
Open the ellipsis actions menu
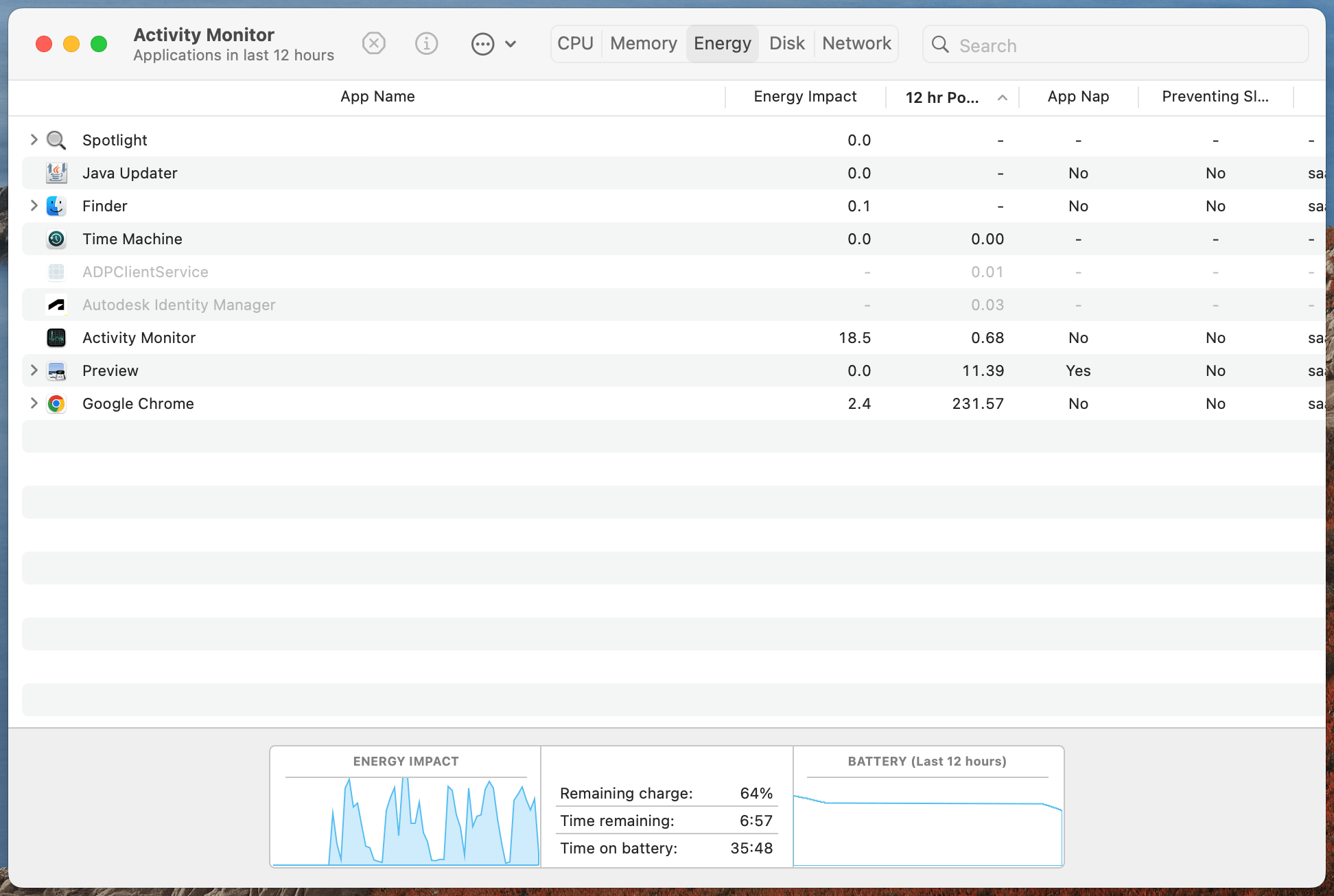coord(493,44)
